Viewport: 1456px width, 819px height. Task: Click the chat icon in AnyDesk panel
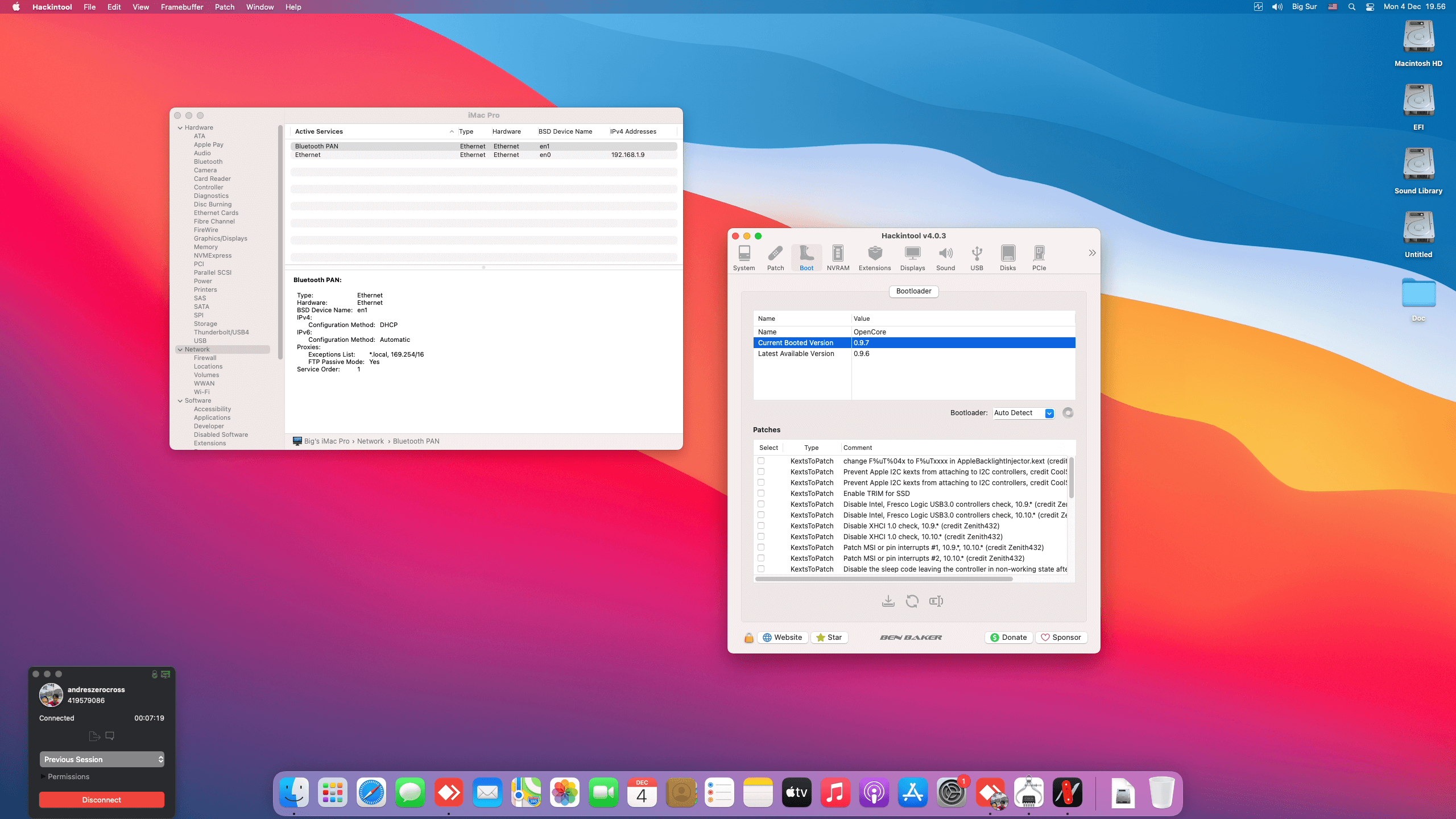pyautogui.click(x=110, y=736)
